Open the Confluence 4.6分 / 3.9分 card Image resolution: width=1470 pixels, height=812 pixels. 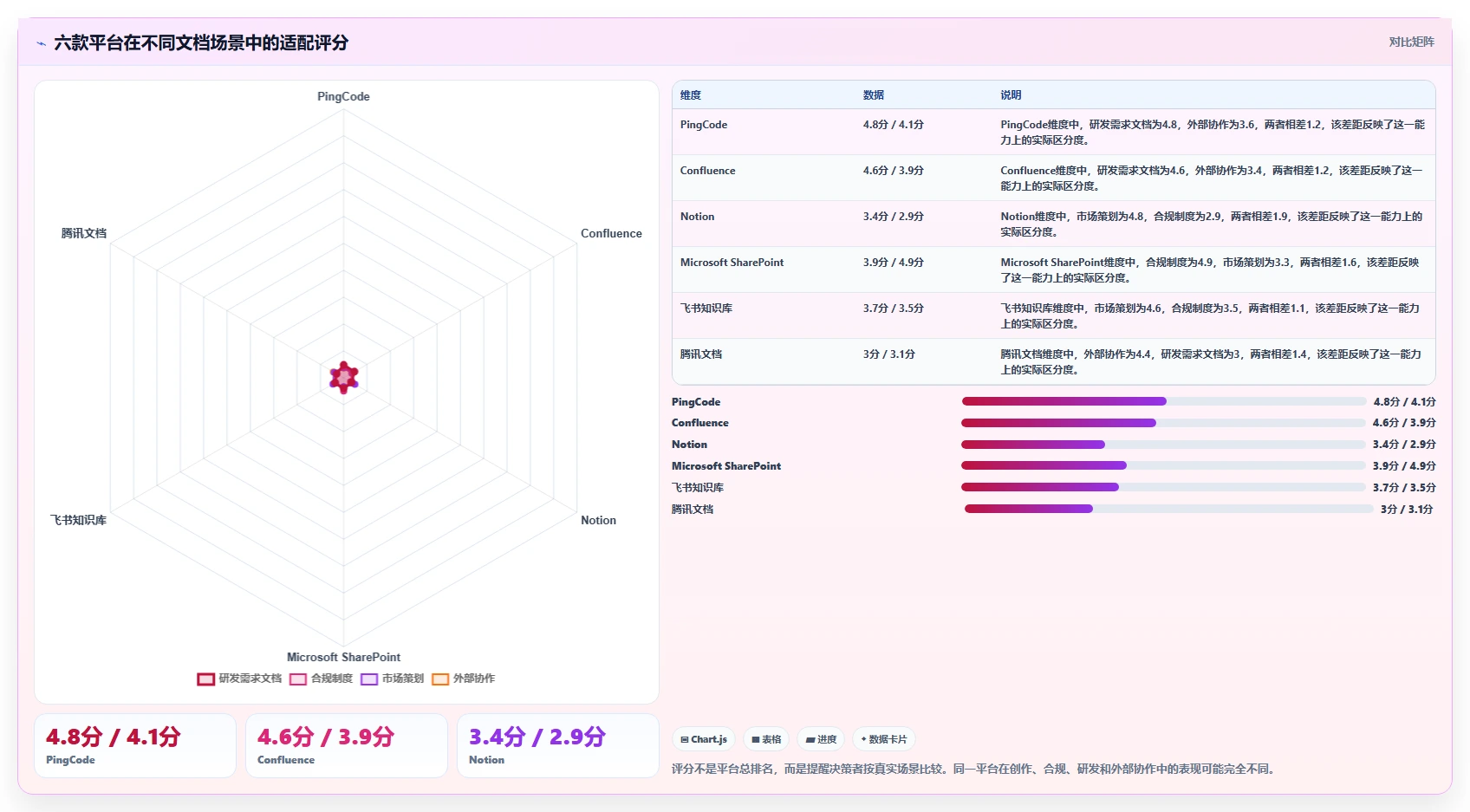[x=347, y=746]
